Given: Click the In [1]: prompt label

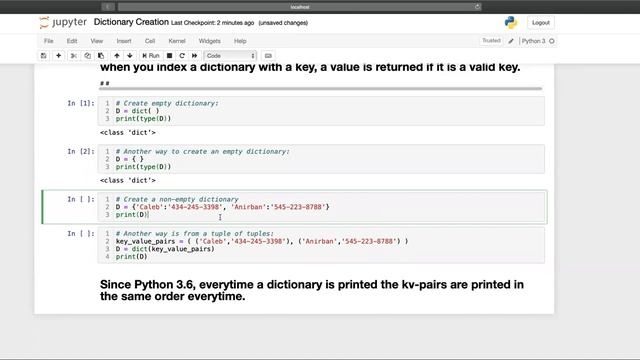Looking at the screenshot, I should pyautogui.click(x=81, y=103).
